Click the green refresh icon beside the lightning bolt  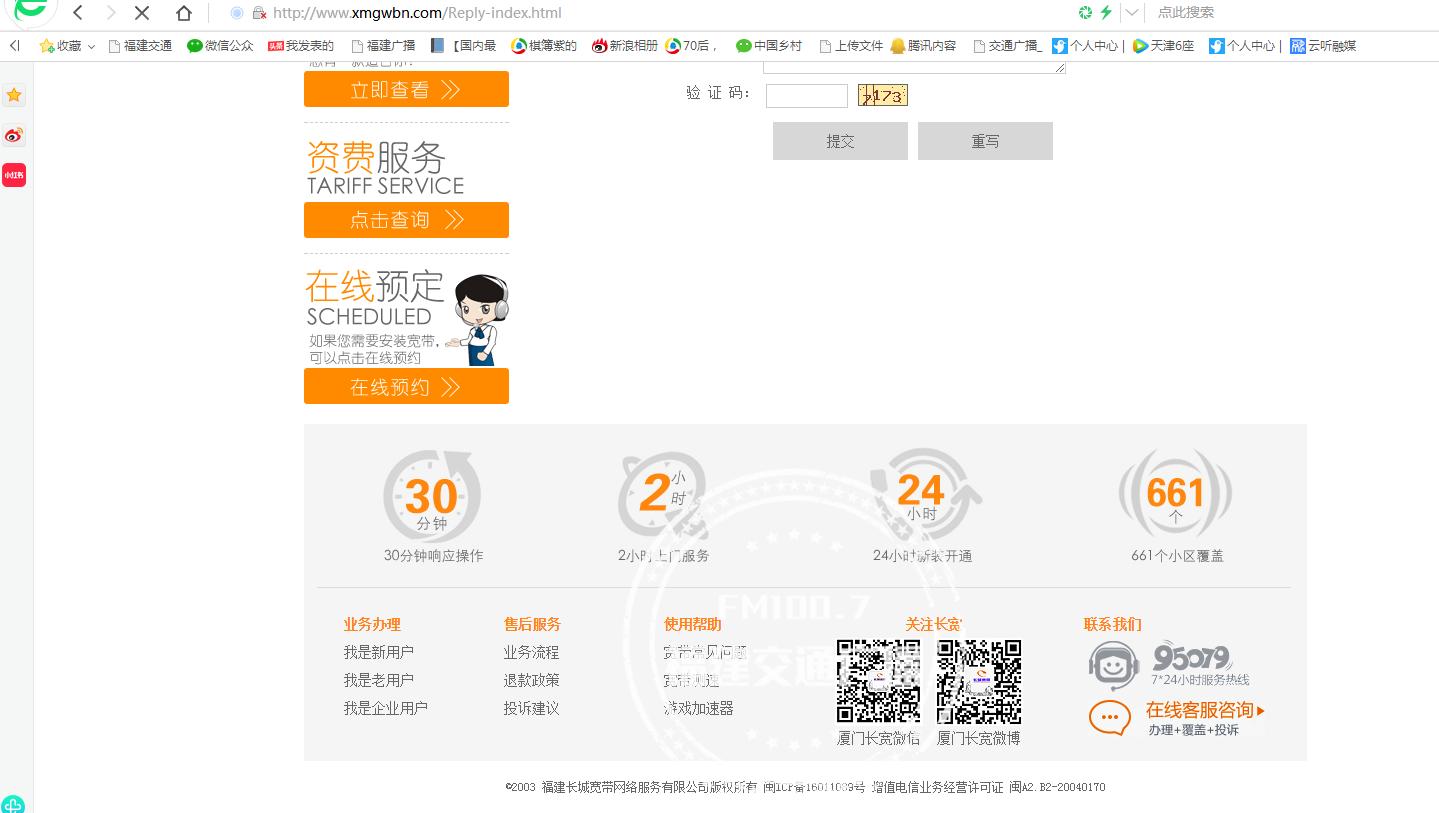[1085, 12]
